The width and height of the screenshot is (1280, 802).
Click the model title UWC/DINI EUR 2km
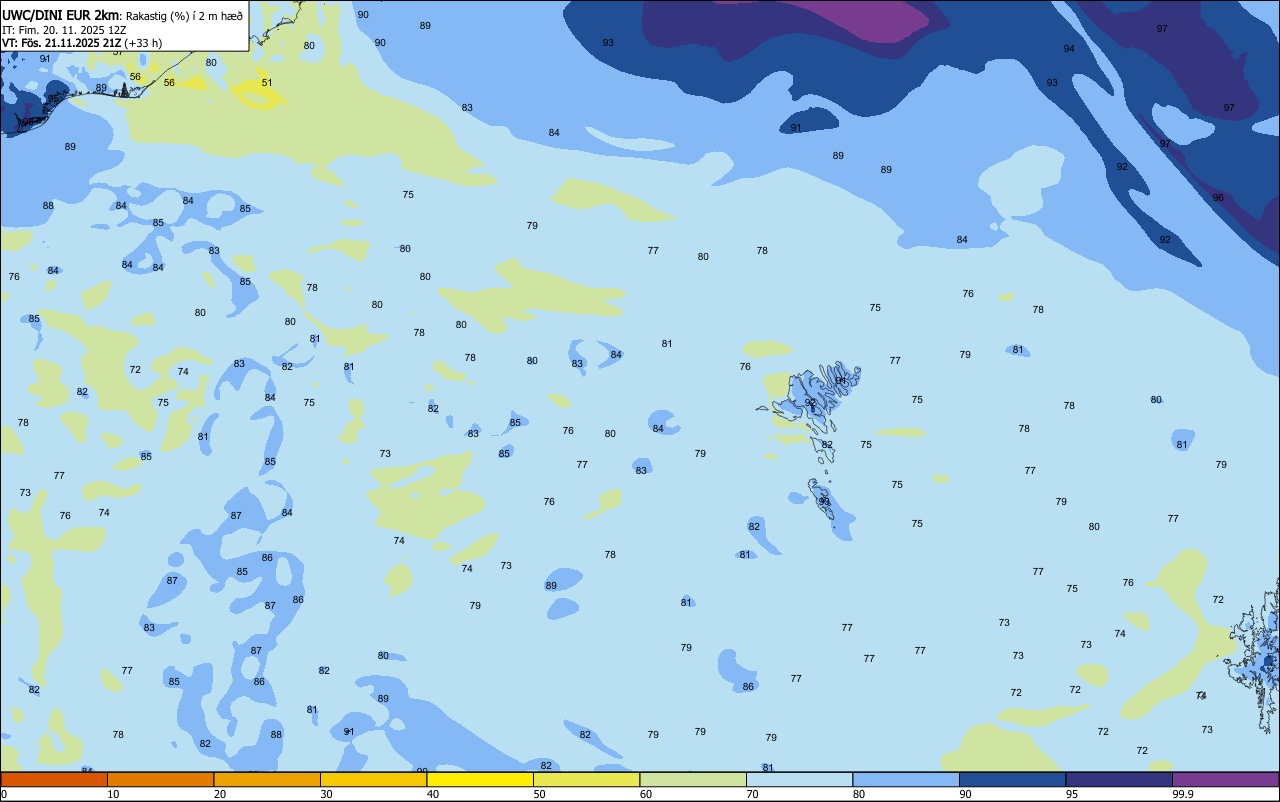[61, 14]
